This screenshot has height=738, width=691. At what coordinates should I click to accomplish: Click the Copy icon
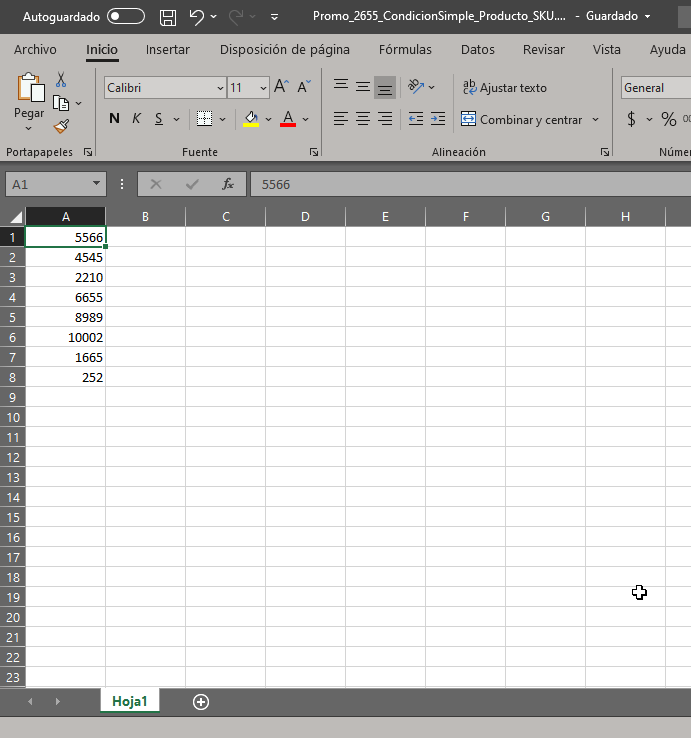tap(61, 103)
